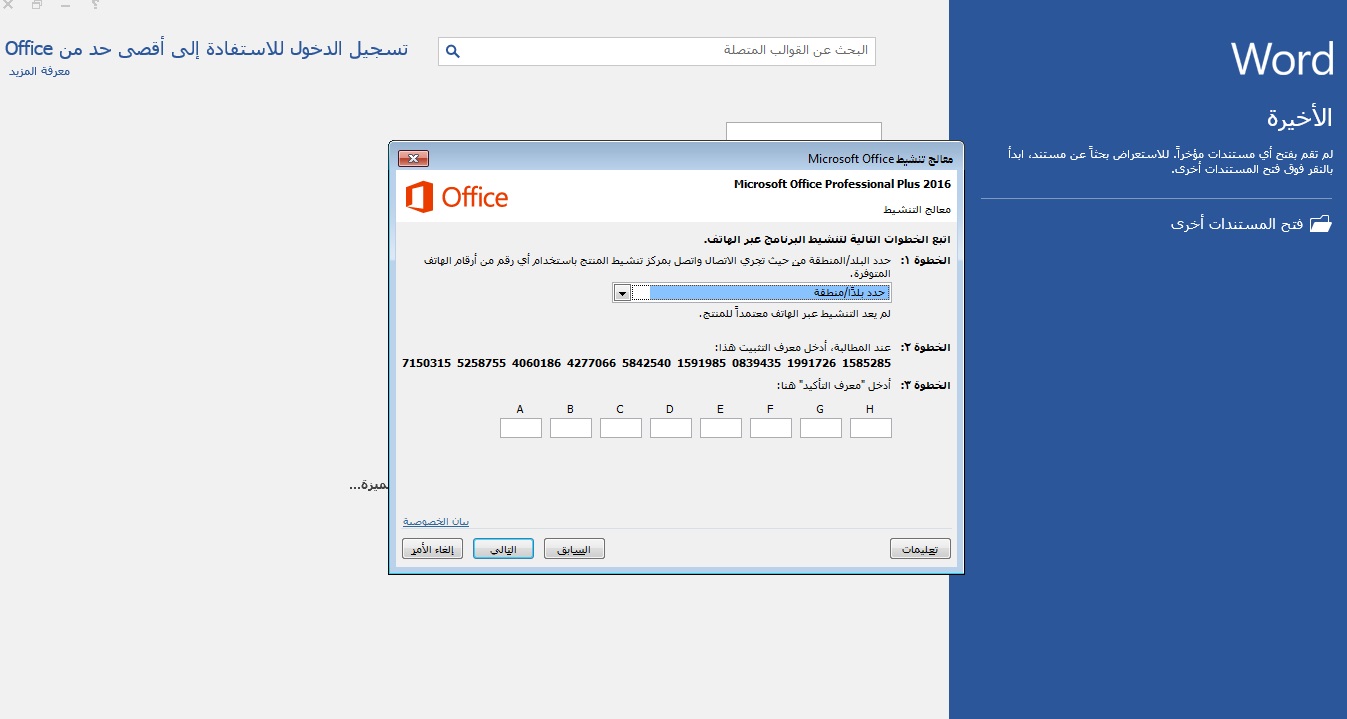
Task: Click confirmation ID field H
Action: click(871, 428)
